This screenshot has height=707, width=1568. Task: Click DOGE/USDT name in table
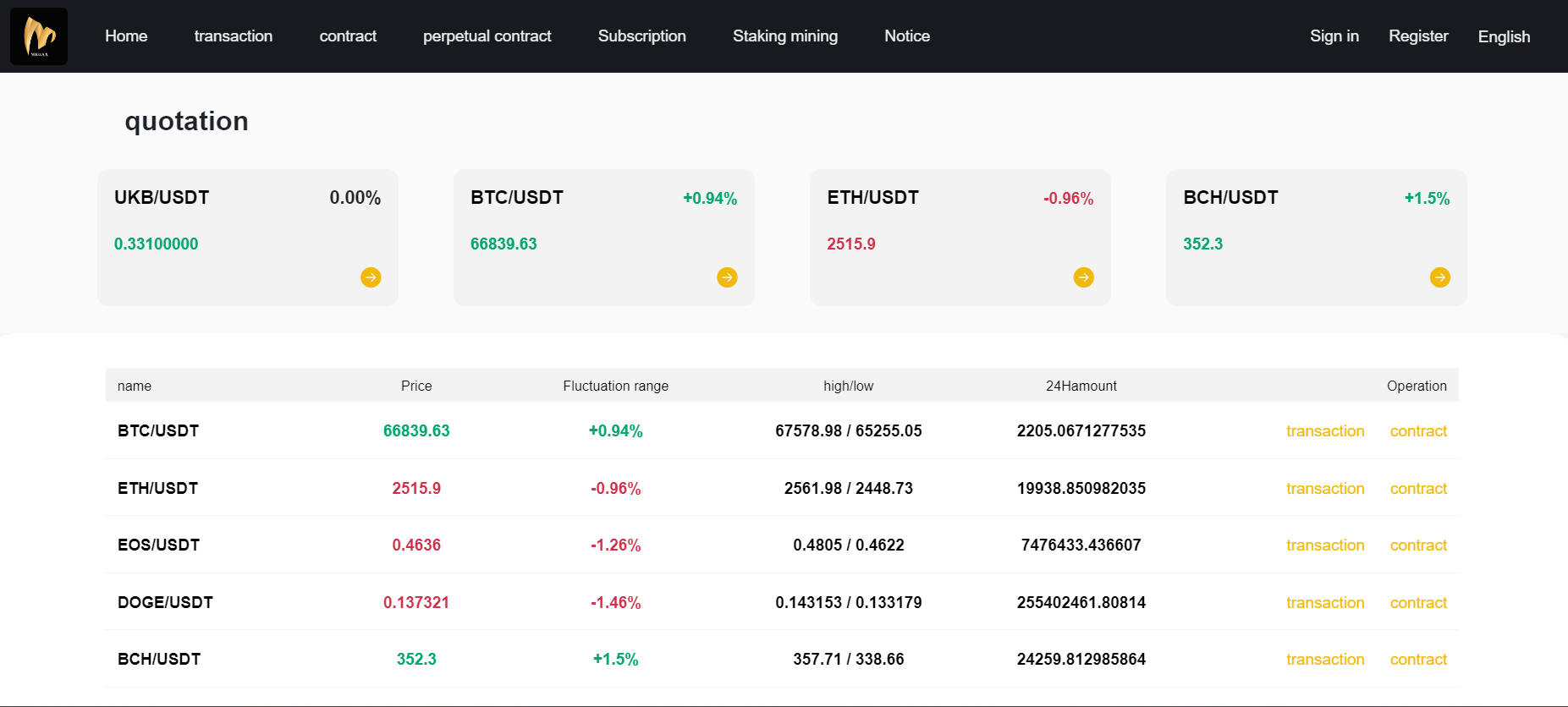point(165,602)
